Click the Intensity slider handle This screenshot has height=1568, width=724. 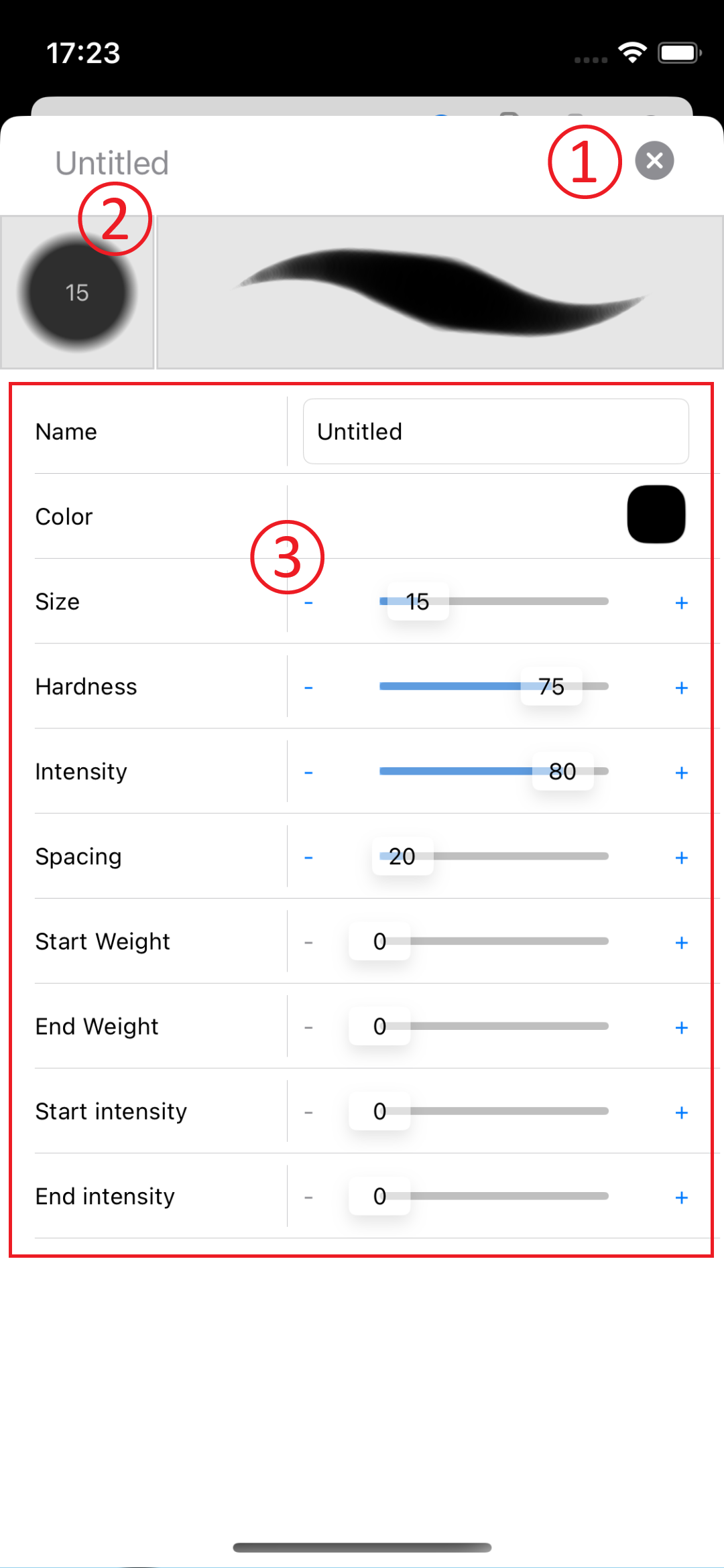(562, 771)
